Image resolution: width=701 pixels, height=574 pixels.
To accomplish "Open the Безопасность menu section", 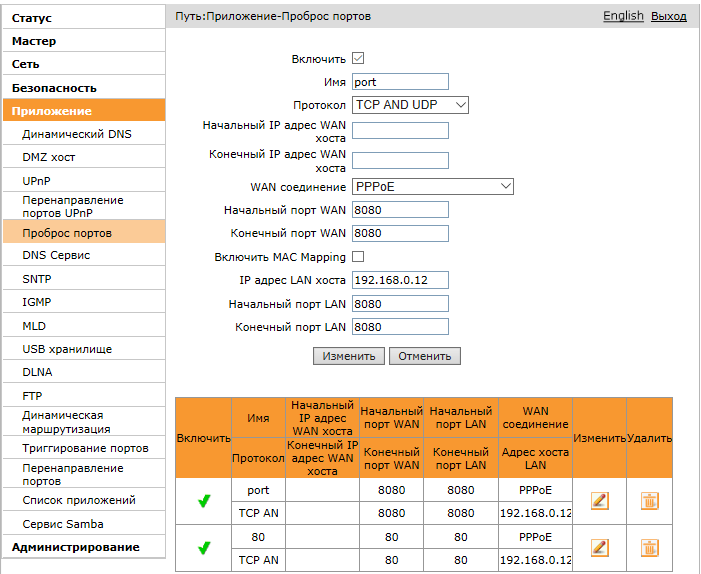I will [82, 88].
